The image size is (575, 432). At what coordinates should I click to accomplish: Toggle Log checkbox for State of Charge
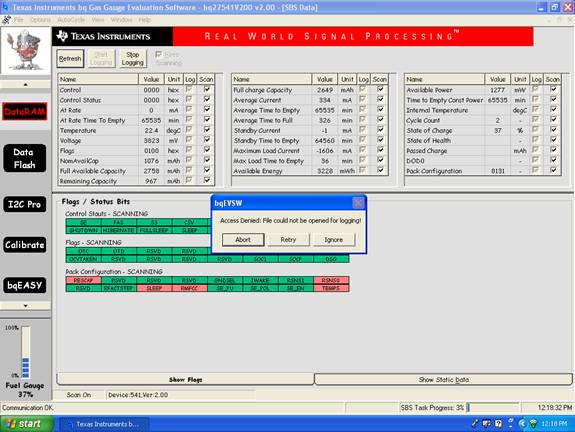pos(535,129)
